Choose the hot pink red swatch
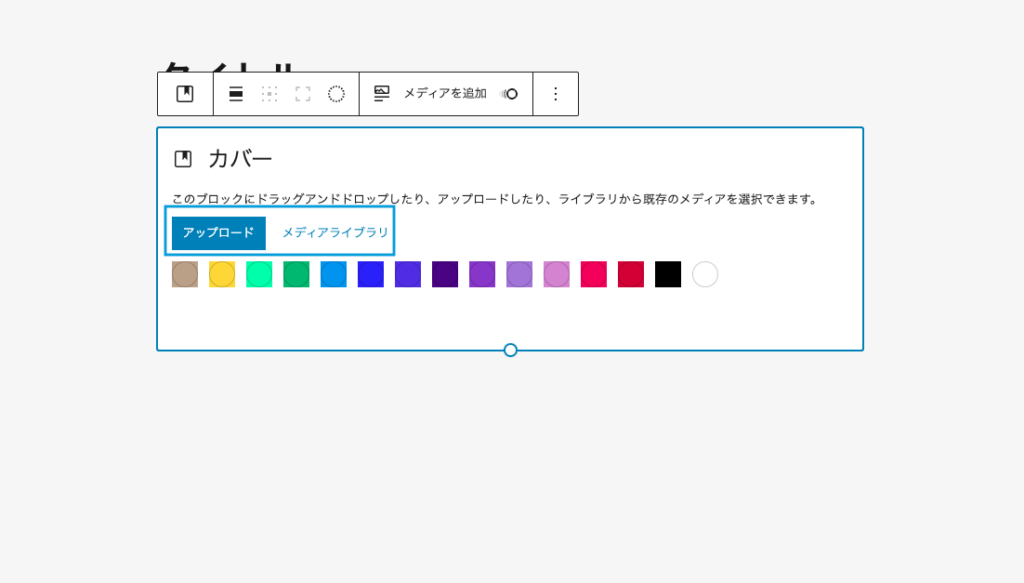Screen dimensions: 1024x583 [x=594, y=274]
